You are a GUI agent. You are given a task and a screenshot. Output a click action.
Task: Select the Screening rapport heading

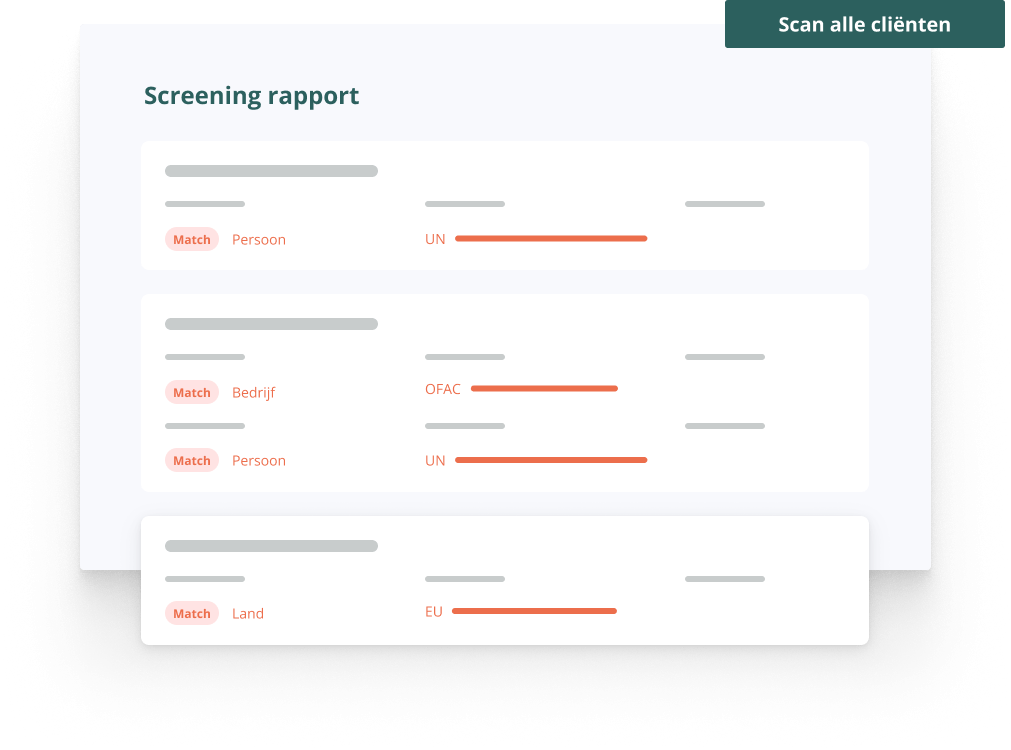[251, 96]
